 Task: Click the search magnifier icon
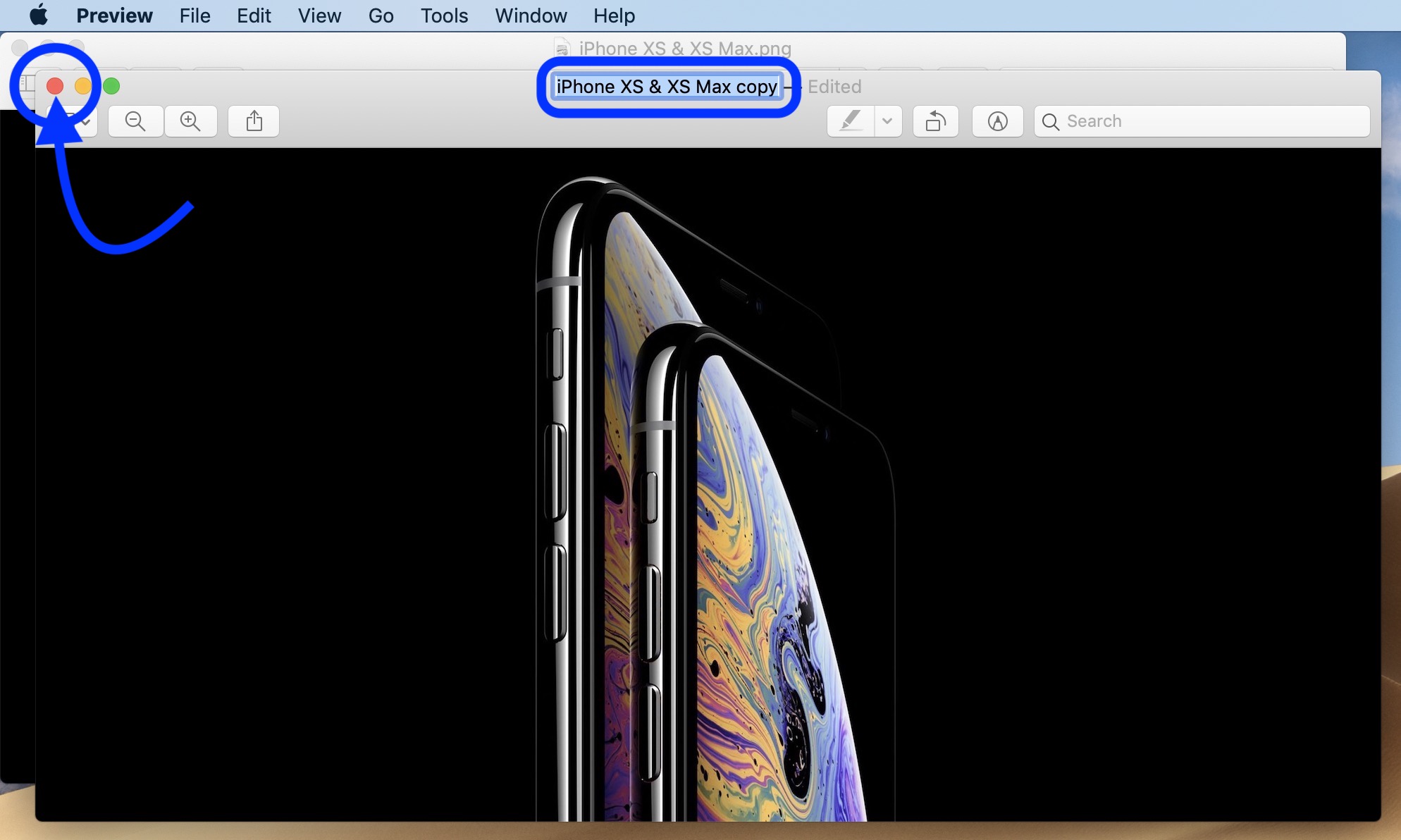pos(1049,120)
